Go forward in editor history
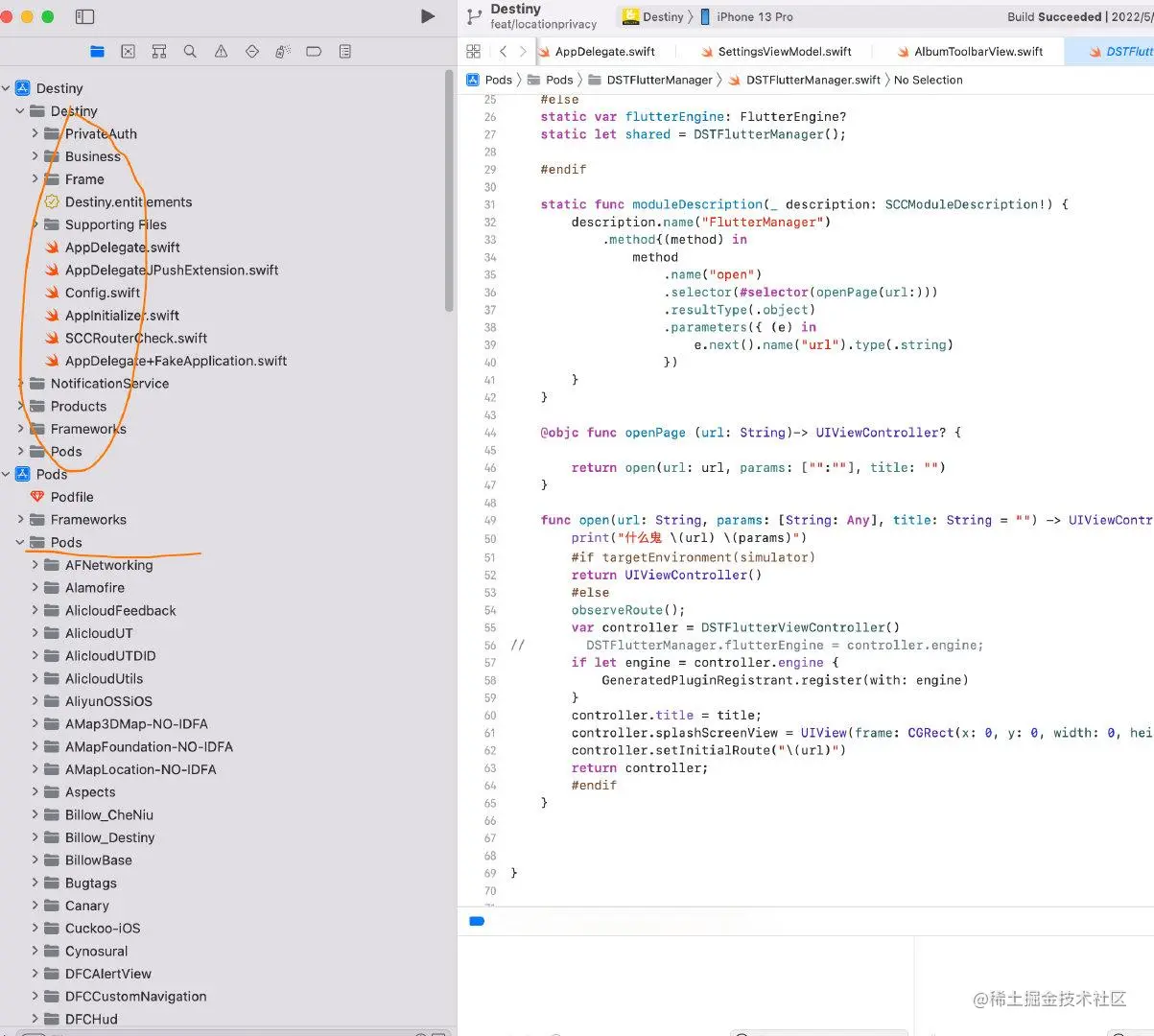The width and height of the screenshot is (1154, 1036). point(523,52)
